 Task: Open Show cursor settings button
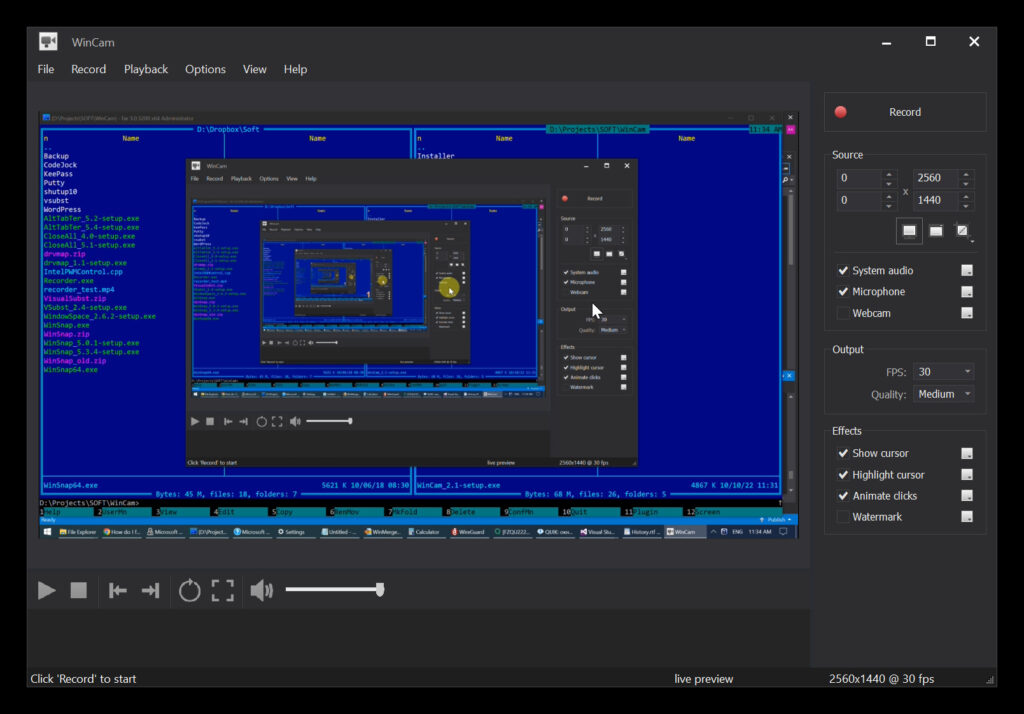coord(967,453)
